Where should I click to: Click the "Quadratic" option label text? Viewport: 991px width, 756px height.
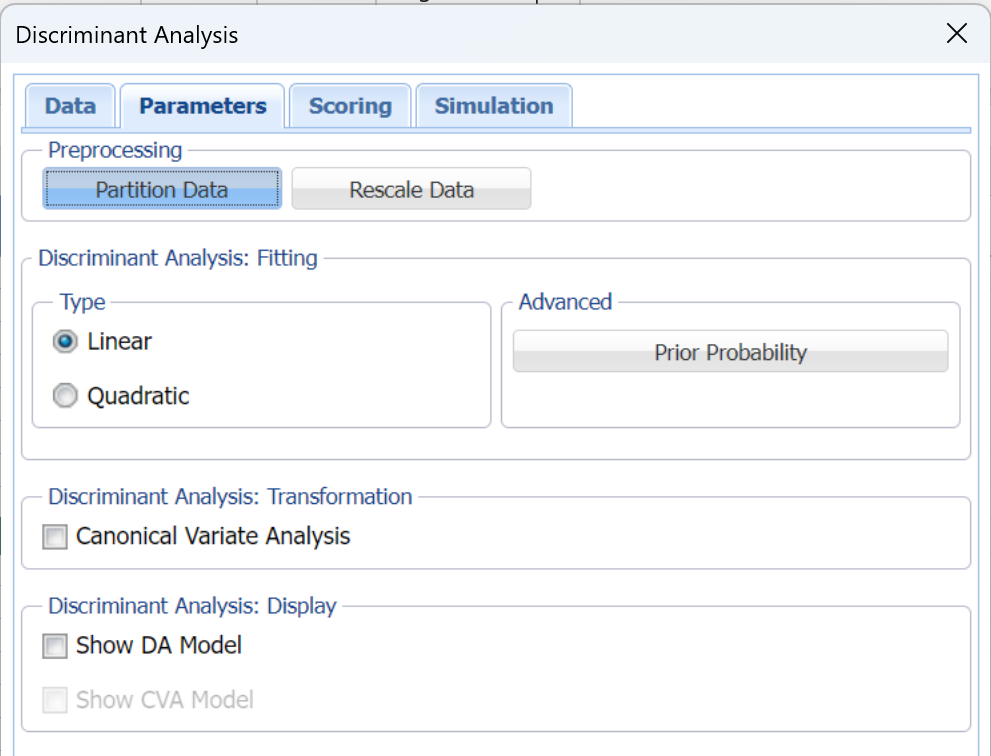(x=138, y=396)
